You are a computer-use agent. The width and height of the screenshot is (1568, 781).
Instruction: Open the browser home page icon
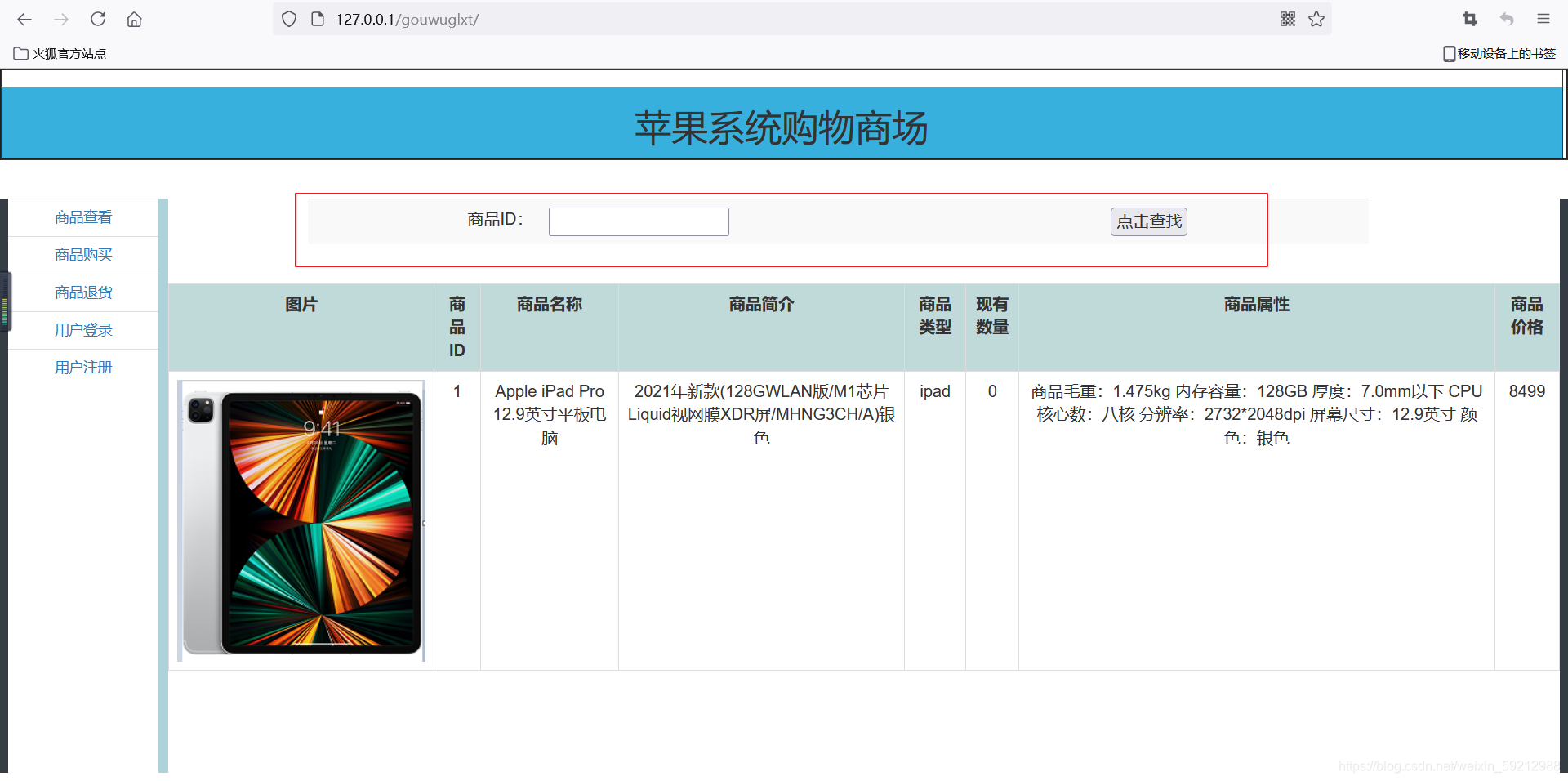[134, 19]
